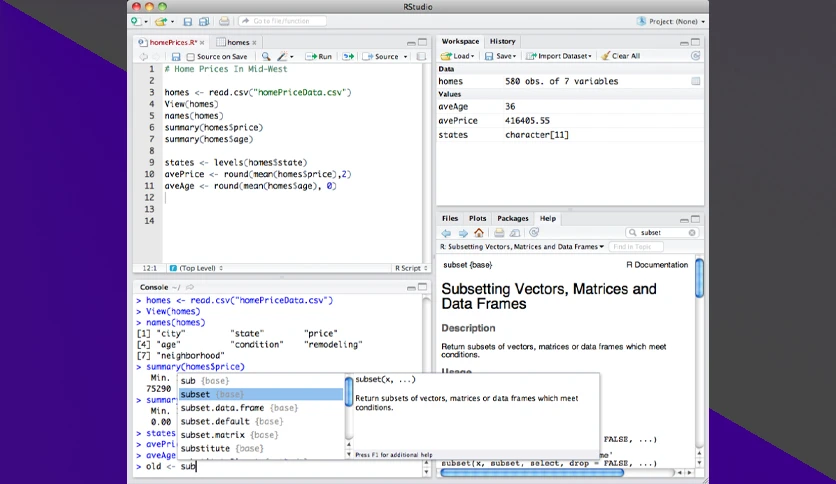Open the Source options dropdown arrow
The image size is (836, 484).
405,57
